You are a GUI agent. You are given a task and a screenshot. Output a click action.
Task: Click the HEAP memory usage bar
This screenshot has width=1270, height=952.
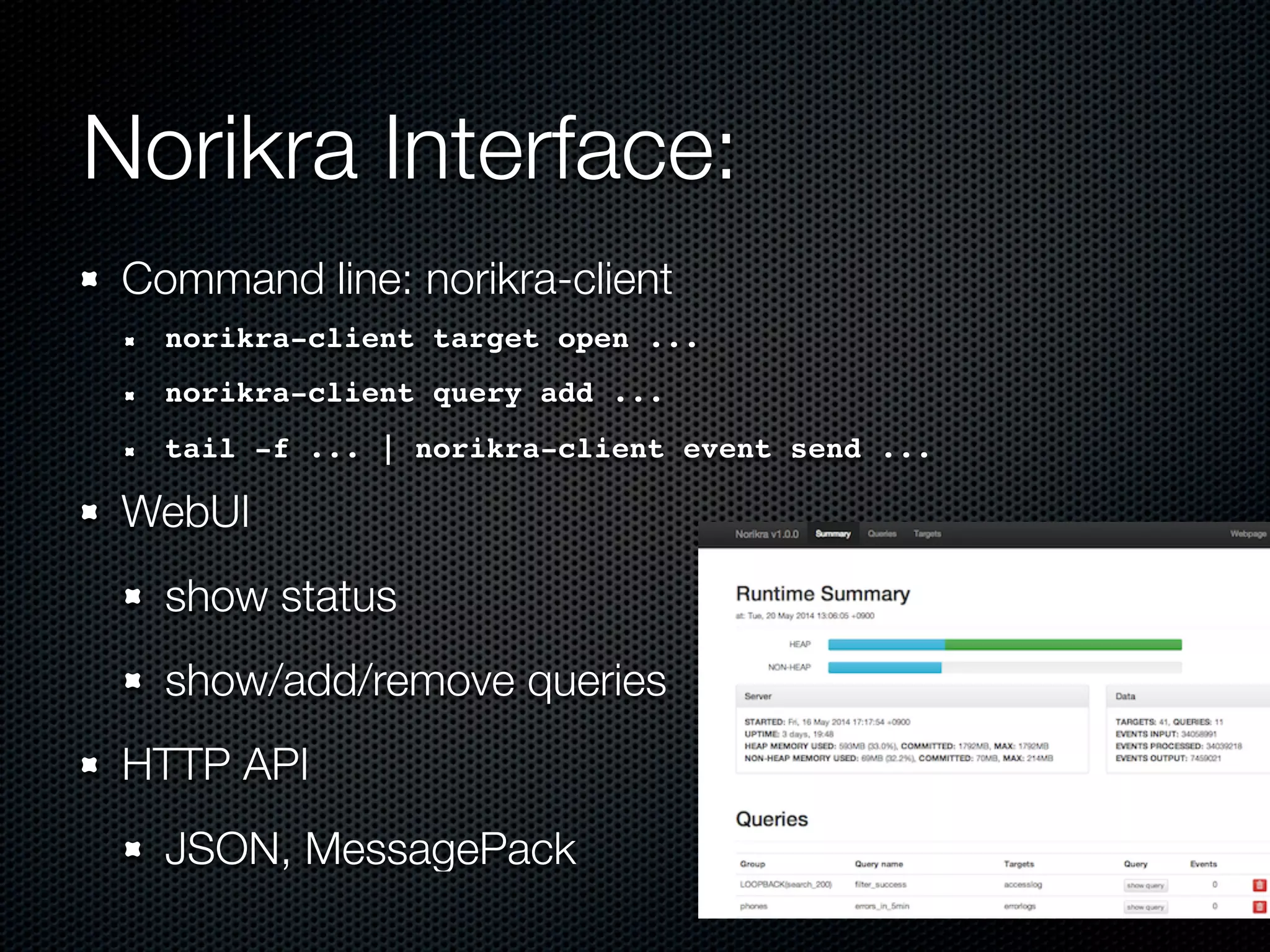1005,645
